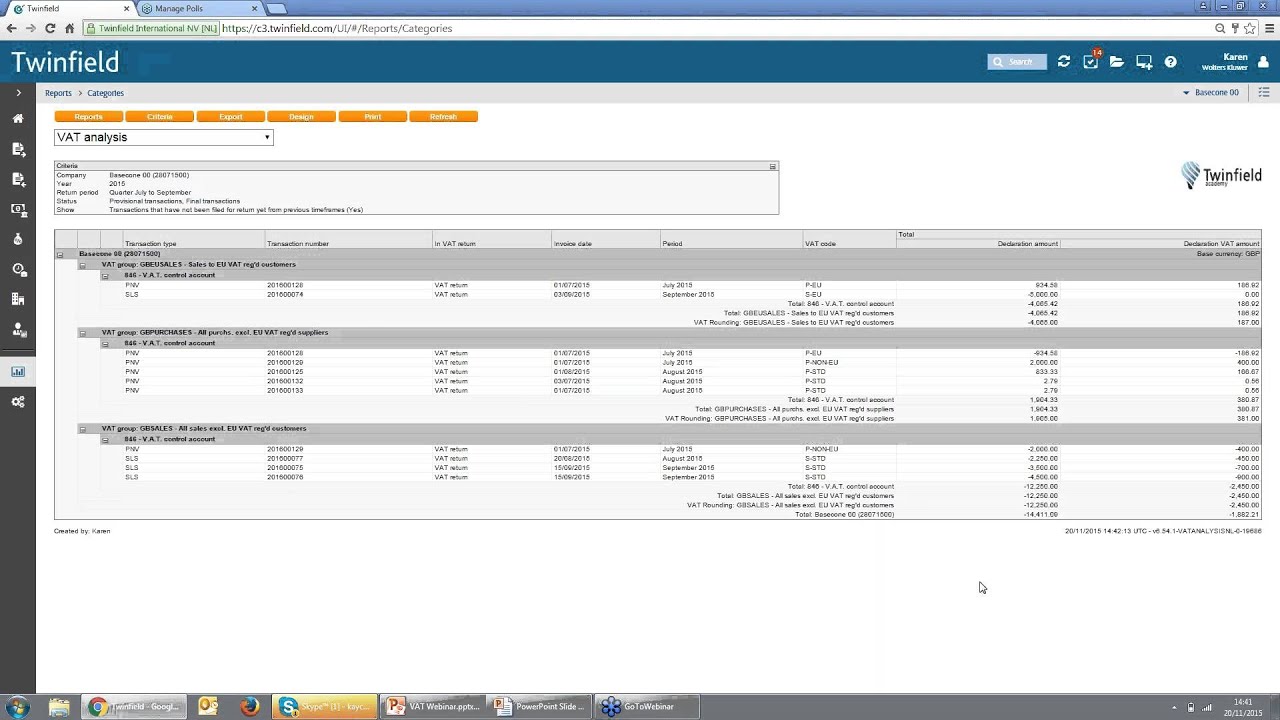Open the Windows Start menu
This screenshot has width=1280, height=720.
click(18, 707)
